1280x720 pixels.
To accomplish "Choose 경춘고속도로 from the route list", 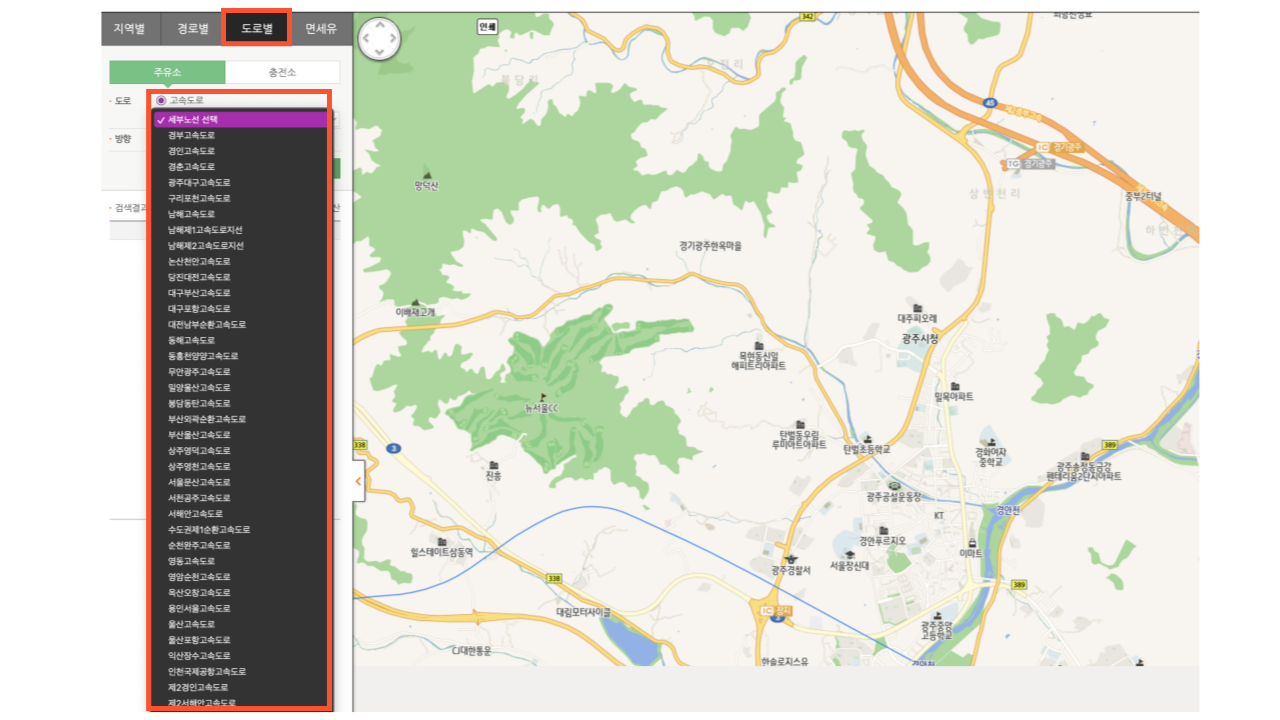I will click(x=240, y=167).
